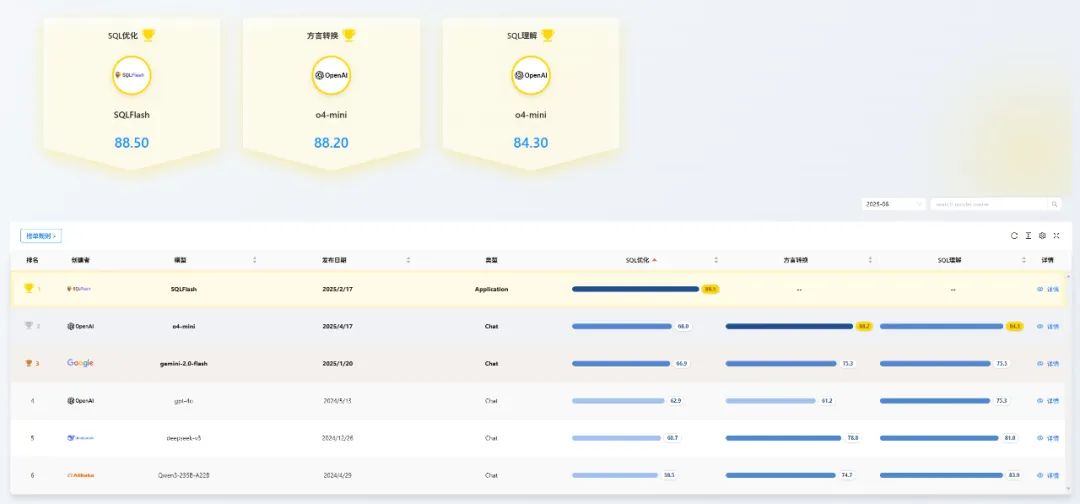Open the 2025-06 month dropdown

coord(893,204)
